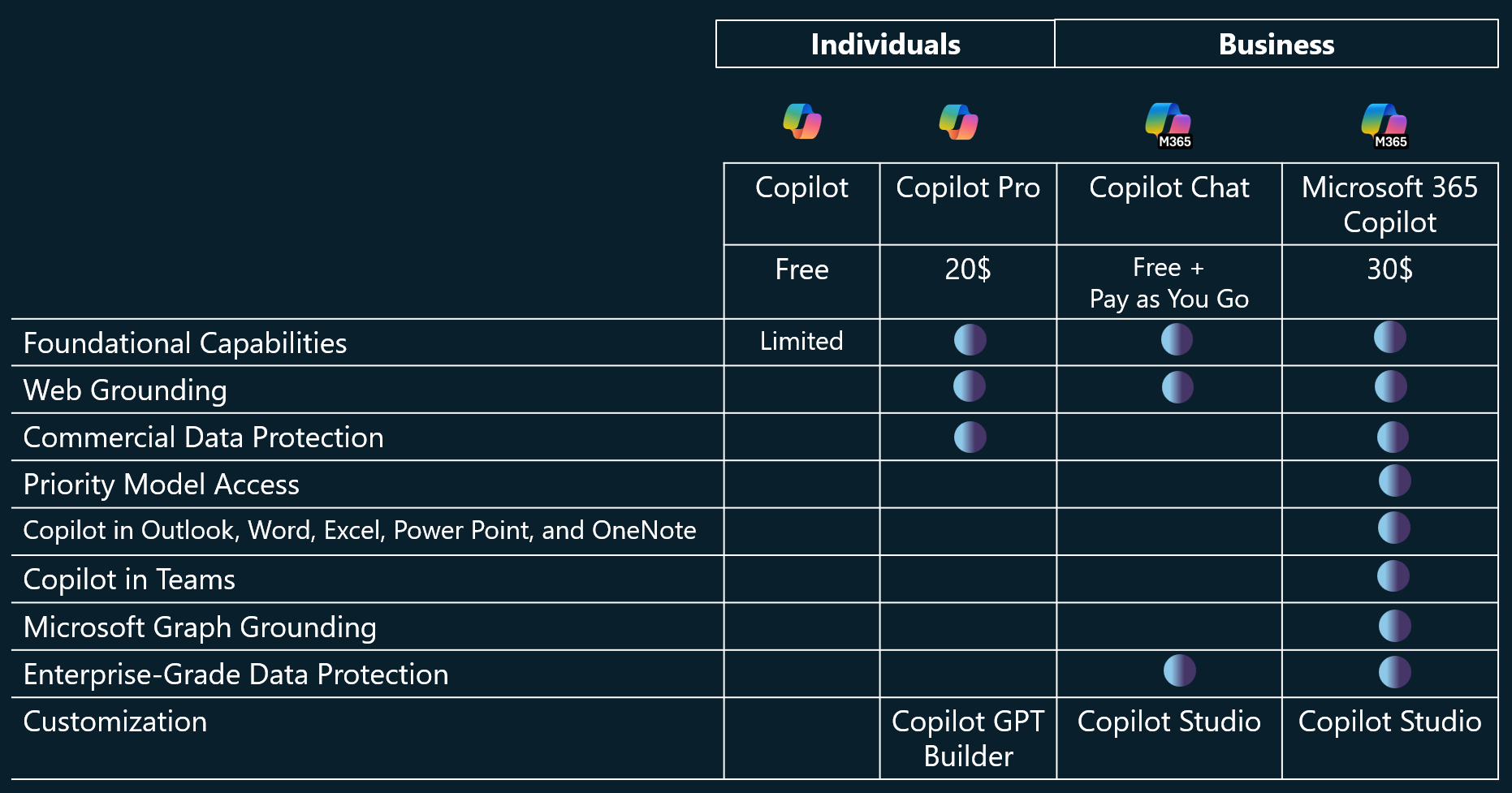Click Copilot Studio under Copilot Chat column

pyautogui.click(x=1169, y=722)
